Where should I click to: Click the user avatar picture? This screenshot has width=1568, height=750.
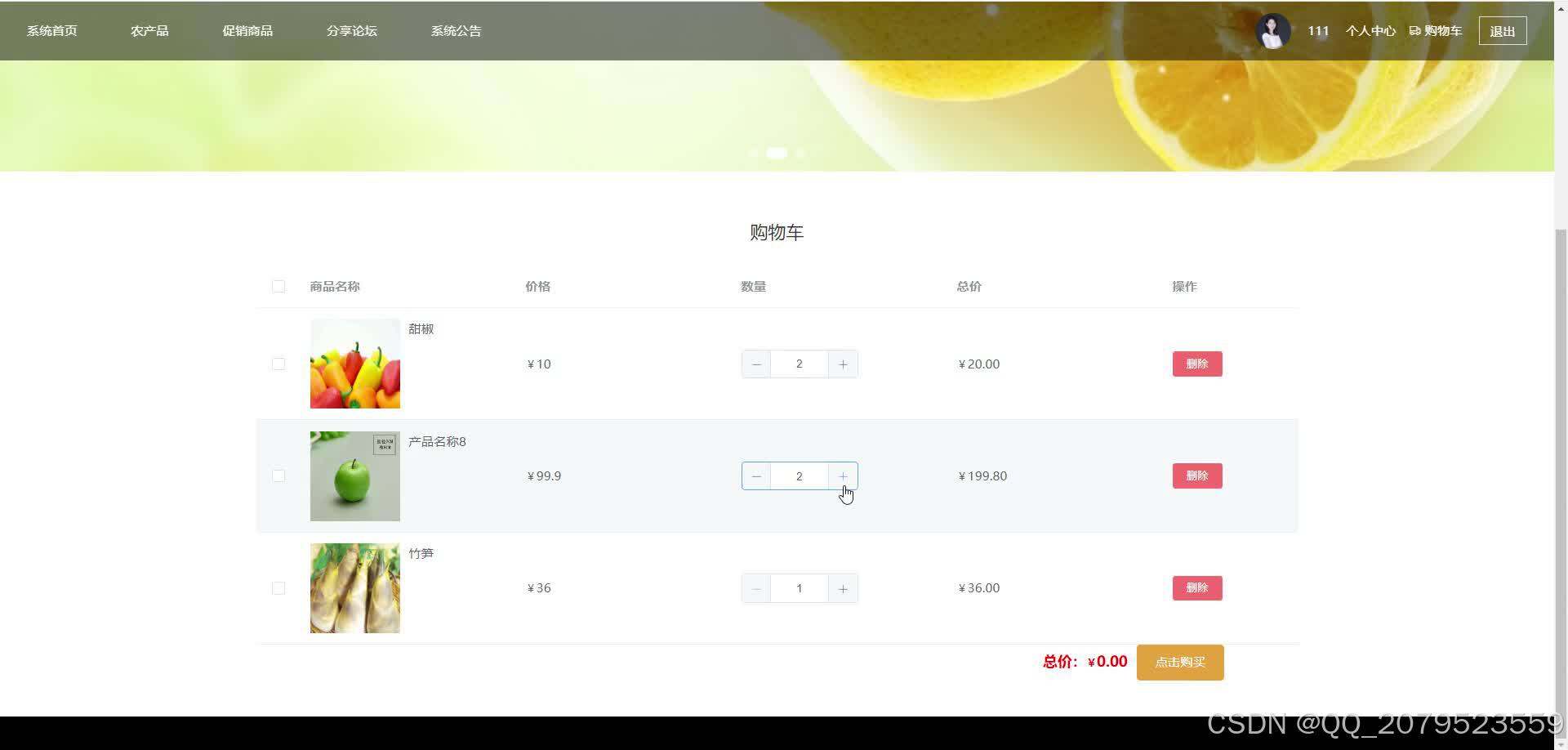[x=1272, y=31]
